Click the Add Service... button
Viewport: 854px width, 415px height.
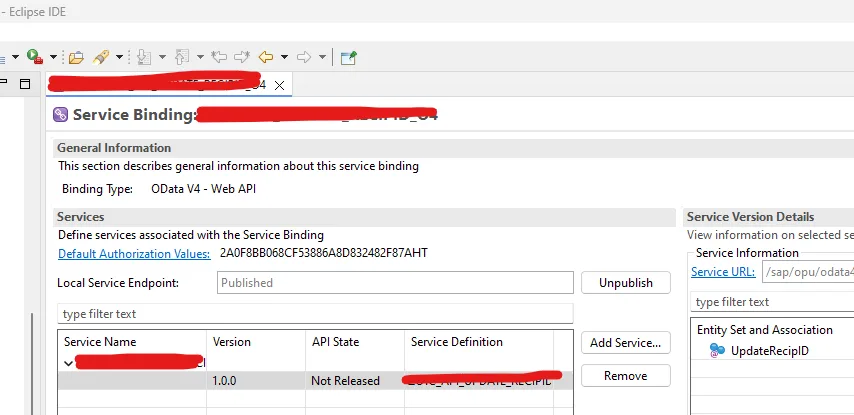[625, 343]
